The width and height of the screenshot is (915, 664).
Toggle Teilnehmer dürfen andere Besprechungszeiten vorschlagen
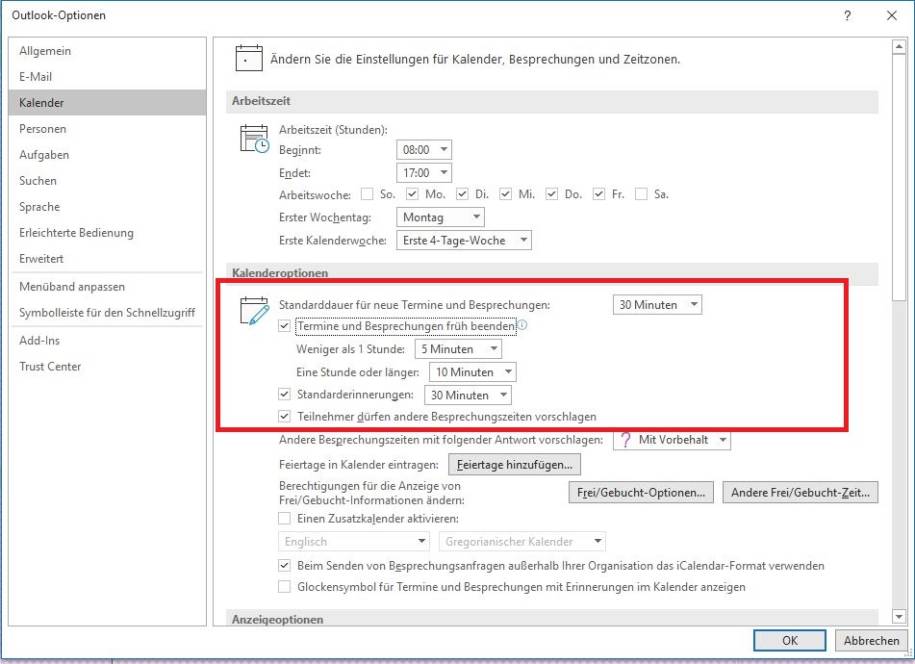pos(284,417)
